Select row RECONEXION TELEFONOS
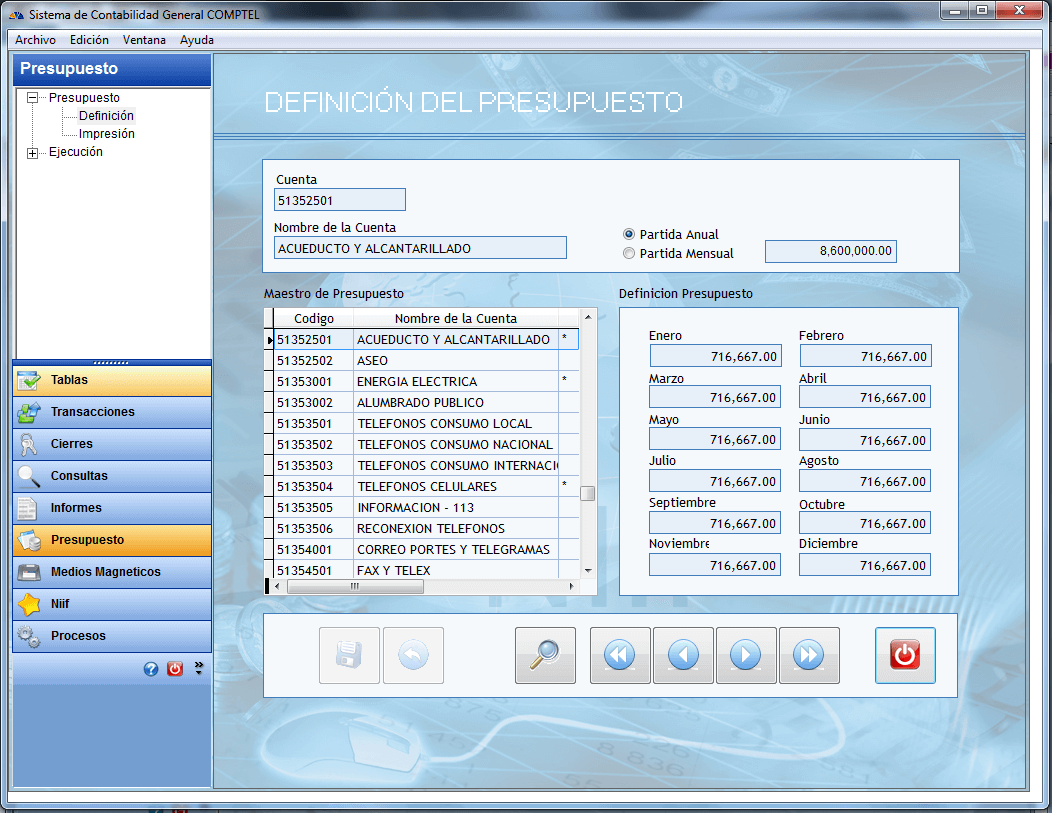This screenshot has height=813, width=1052. pyautogui.click(x=425, y=528)
